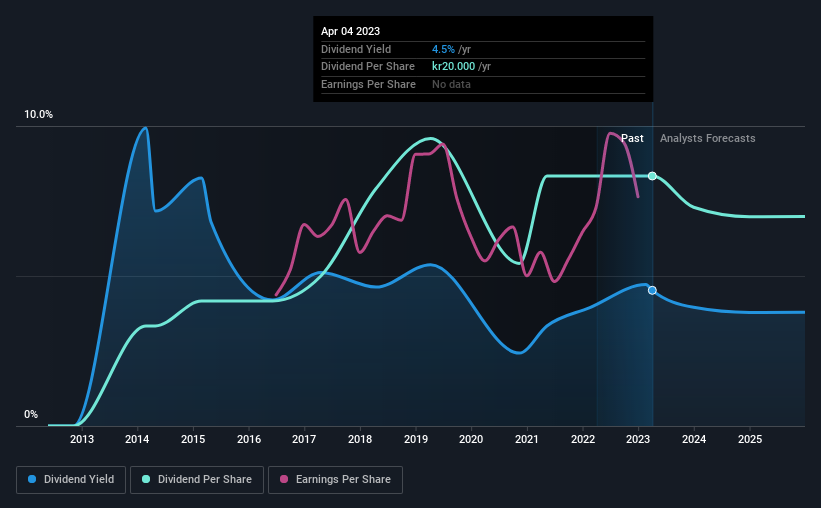
Task: Click the teal Dividend Per Share legend dot
Action: click(146, 479)
